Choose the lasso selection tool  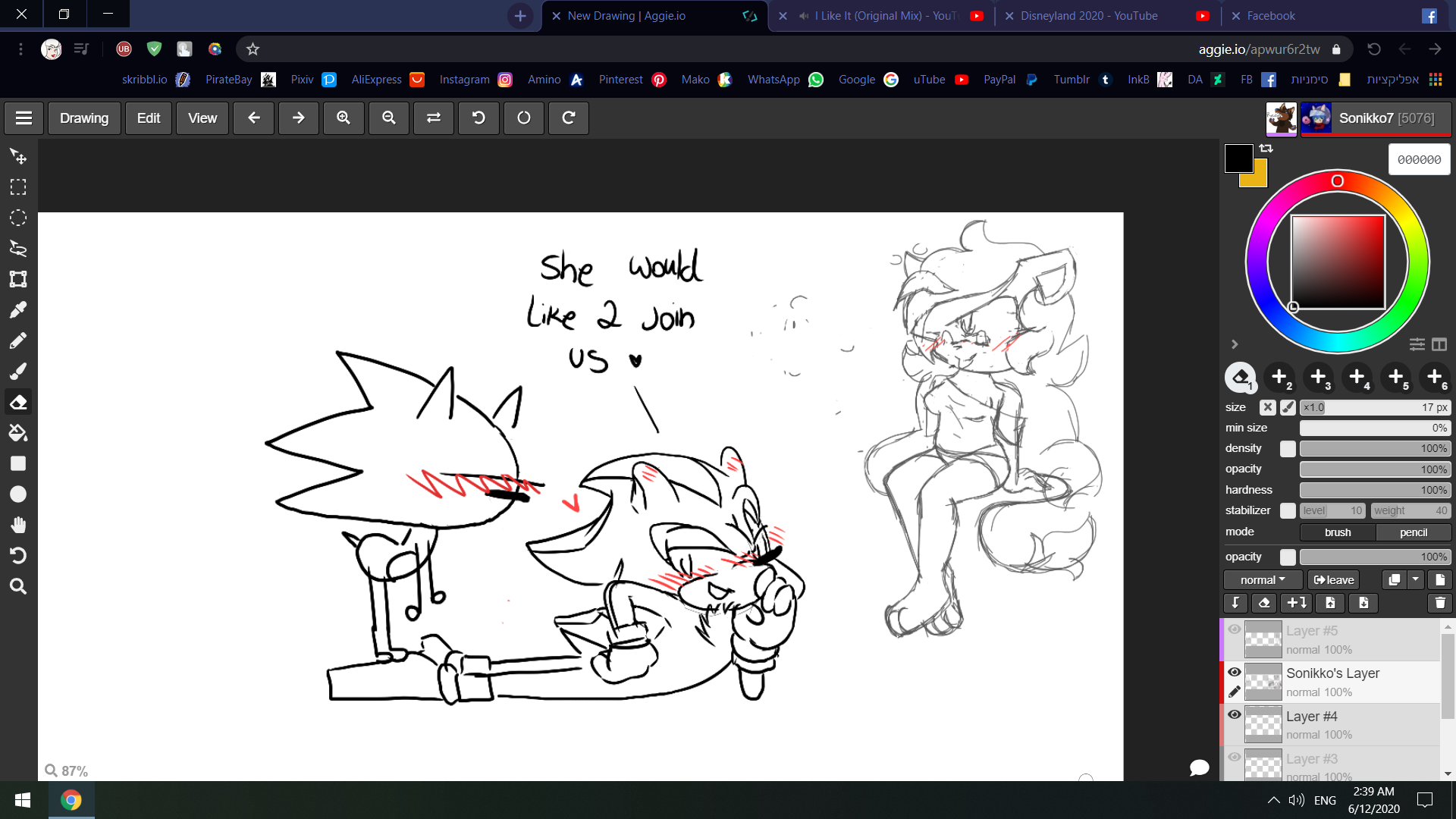(x=18, y=248)
